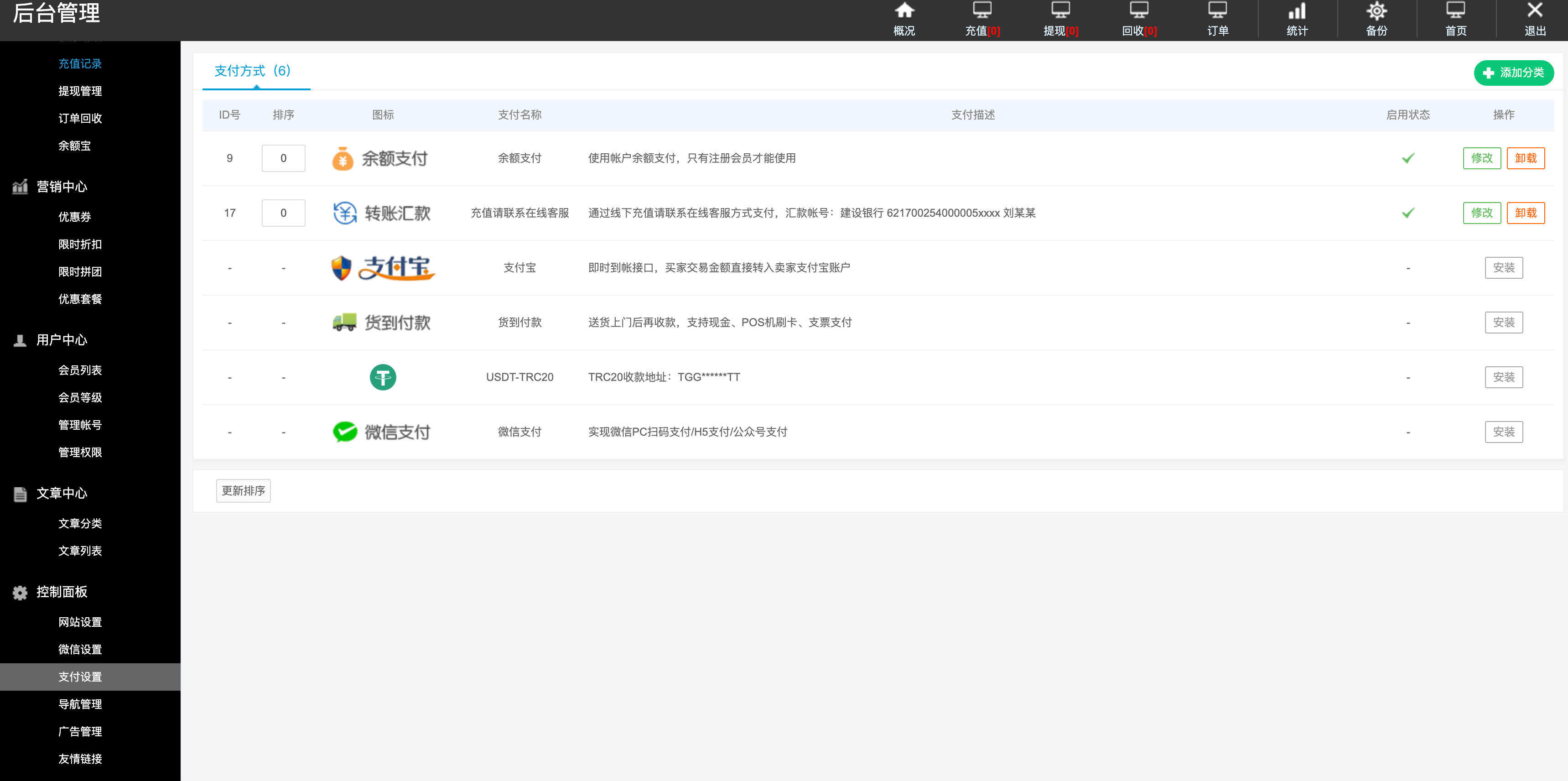Collapse the 文章中心 sidebar section
Screen dimensions: 1568x781
[x=61, y=493]
